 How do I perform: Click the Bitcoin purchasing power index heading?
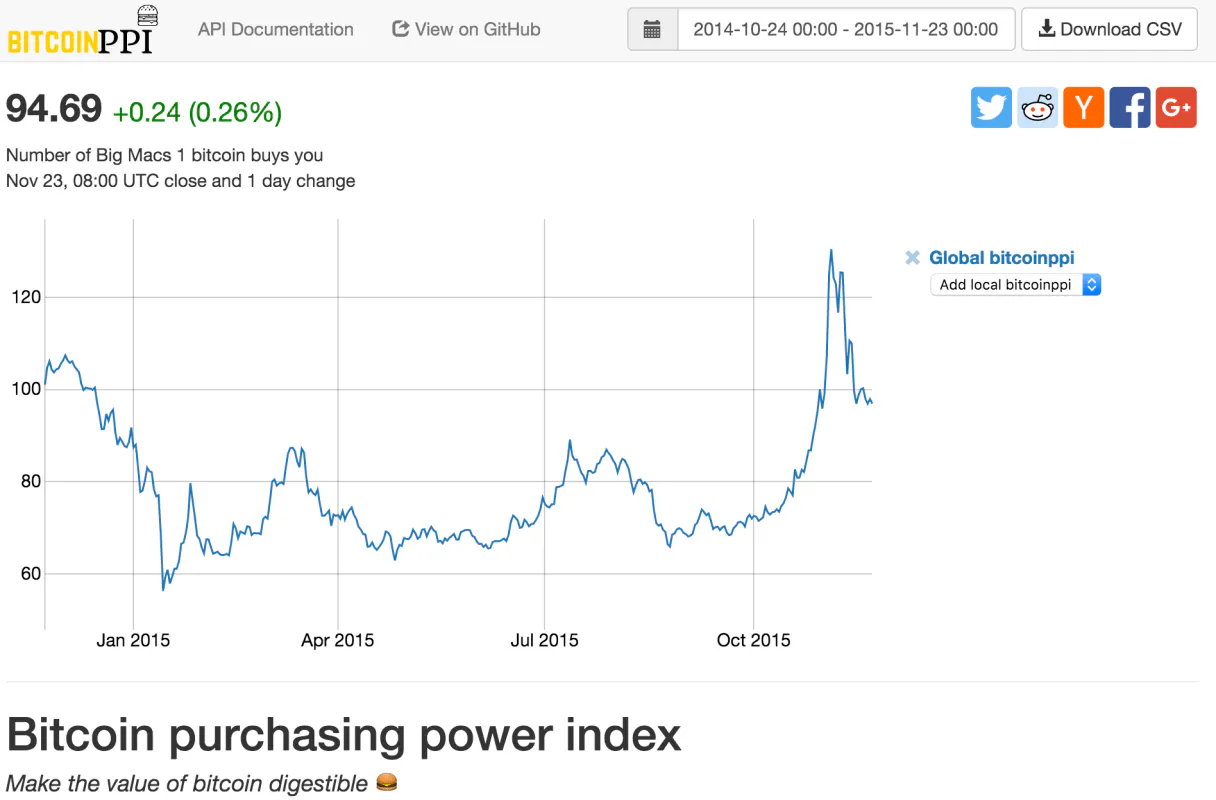344,735
